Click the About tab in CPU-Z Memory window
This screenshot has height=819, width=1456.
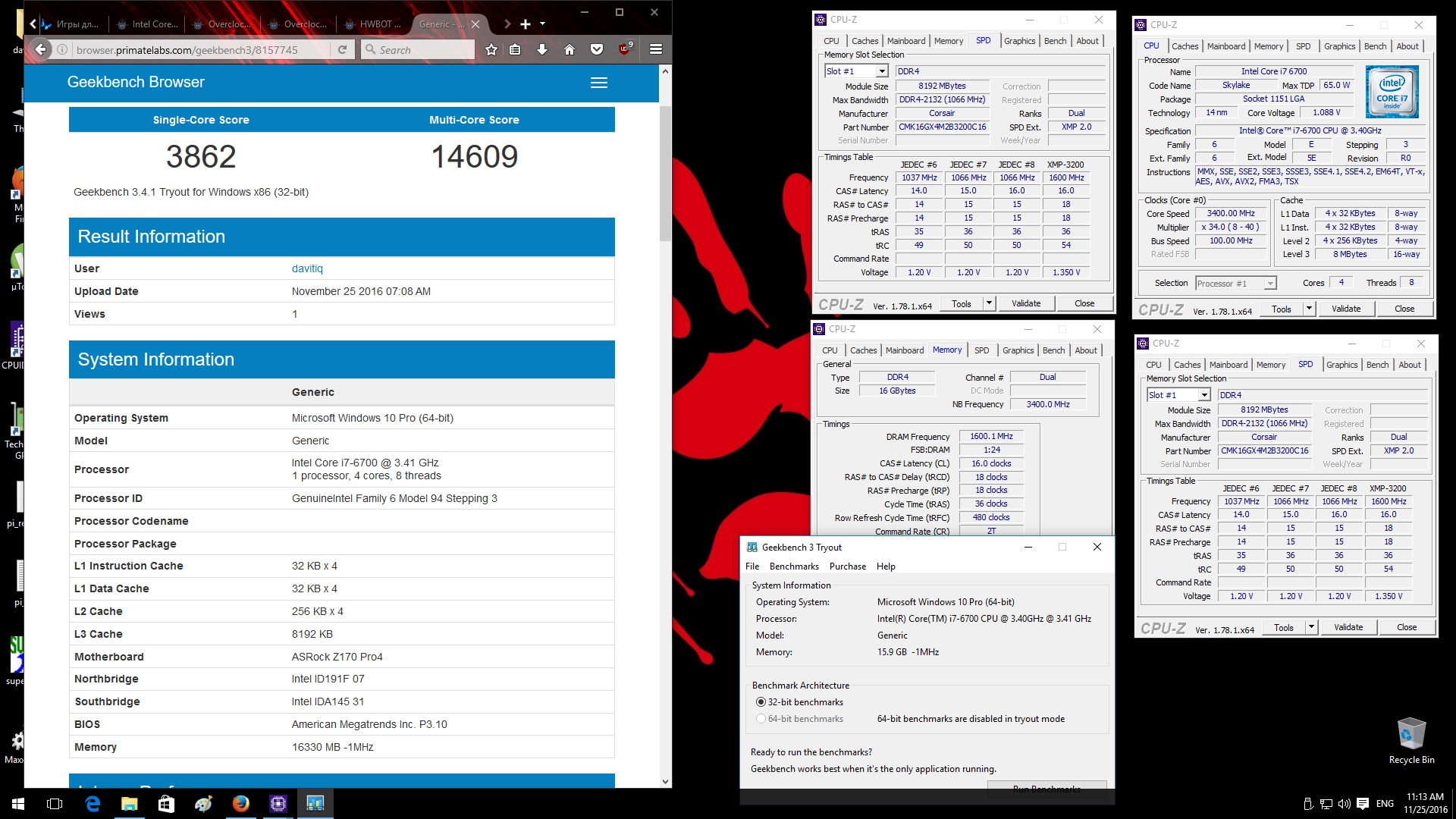click(x=1086, y=350)
